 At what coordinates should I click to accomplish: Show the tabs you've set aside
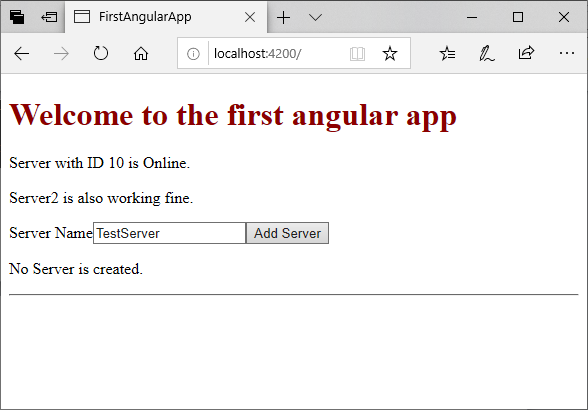pos(17,17)
